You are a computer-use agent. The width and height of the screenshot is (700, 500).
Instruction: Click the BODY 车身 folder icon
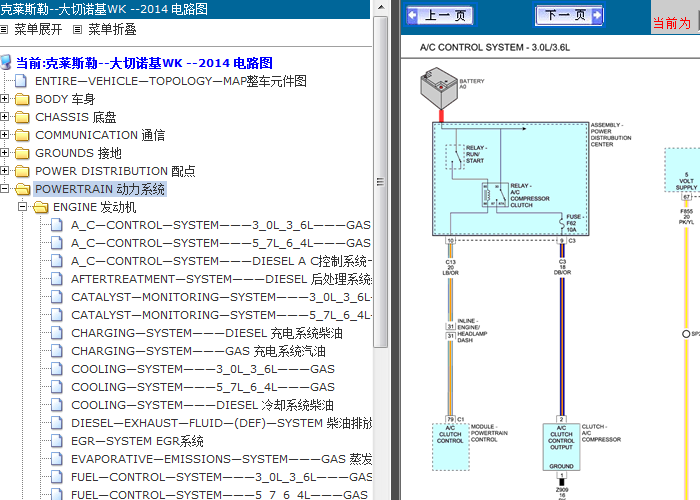tap(22, 99)
